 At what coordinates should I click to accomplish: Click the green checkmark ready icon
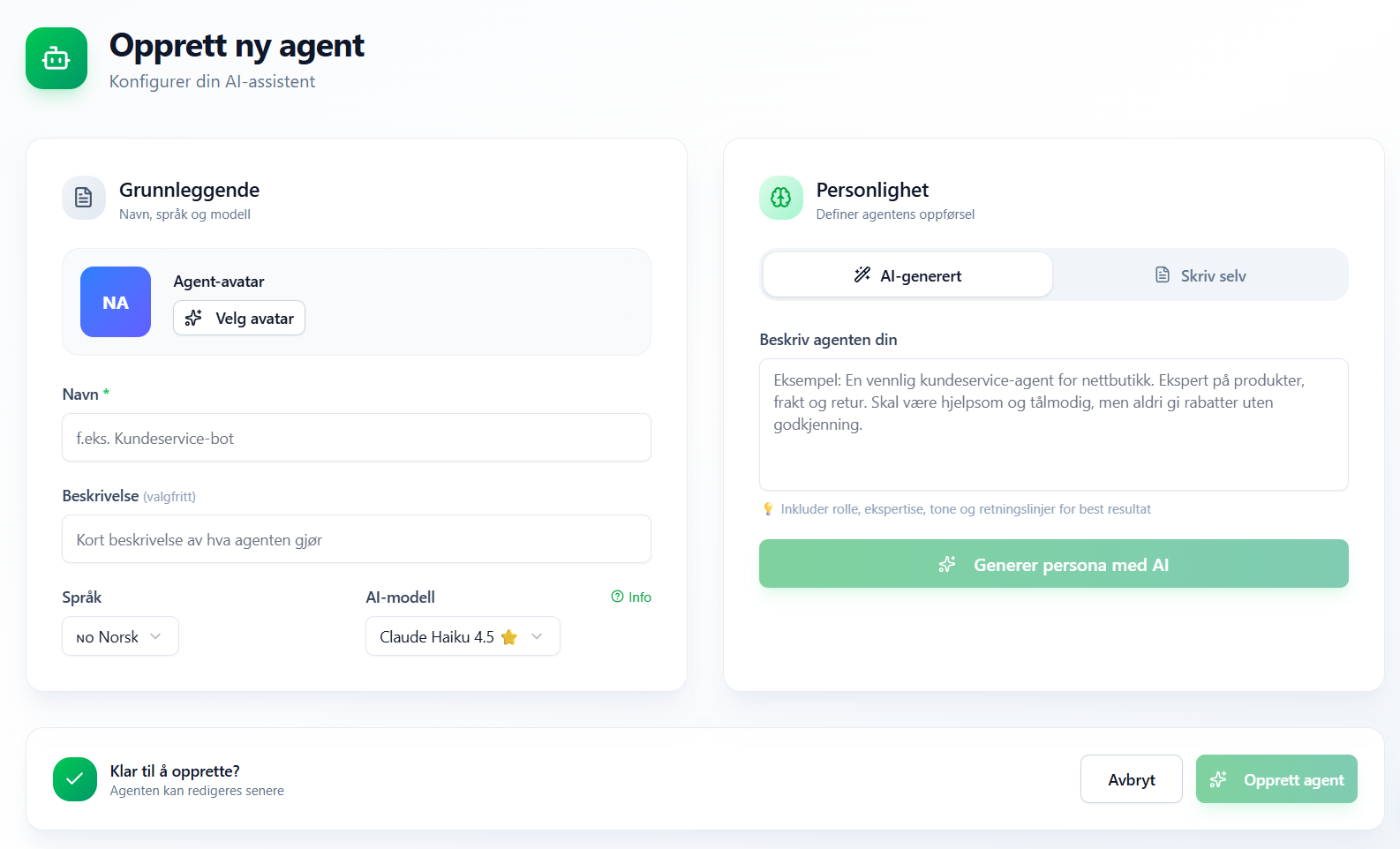click(x=75, y=779)
